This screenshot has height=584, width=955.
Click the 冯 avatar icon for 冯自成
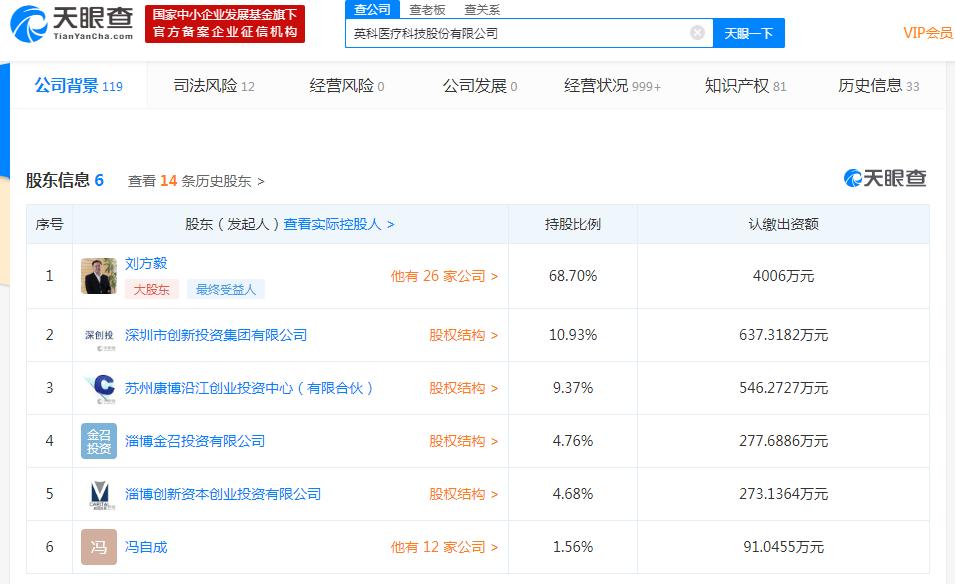[x=99, y=547]
